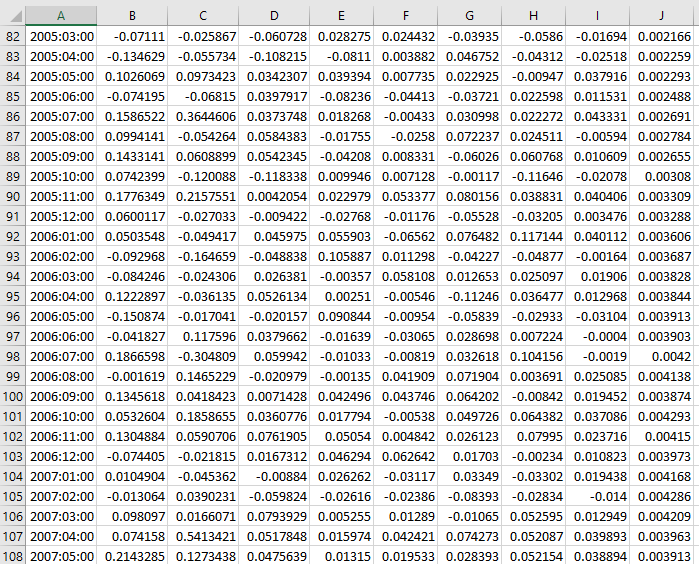Image resolution: width=699 pixels, height=564 pixels.
Task: Click cell with value -0.07111
Action: point(132,37)
